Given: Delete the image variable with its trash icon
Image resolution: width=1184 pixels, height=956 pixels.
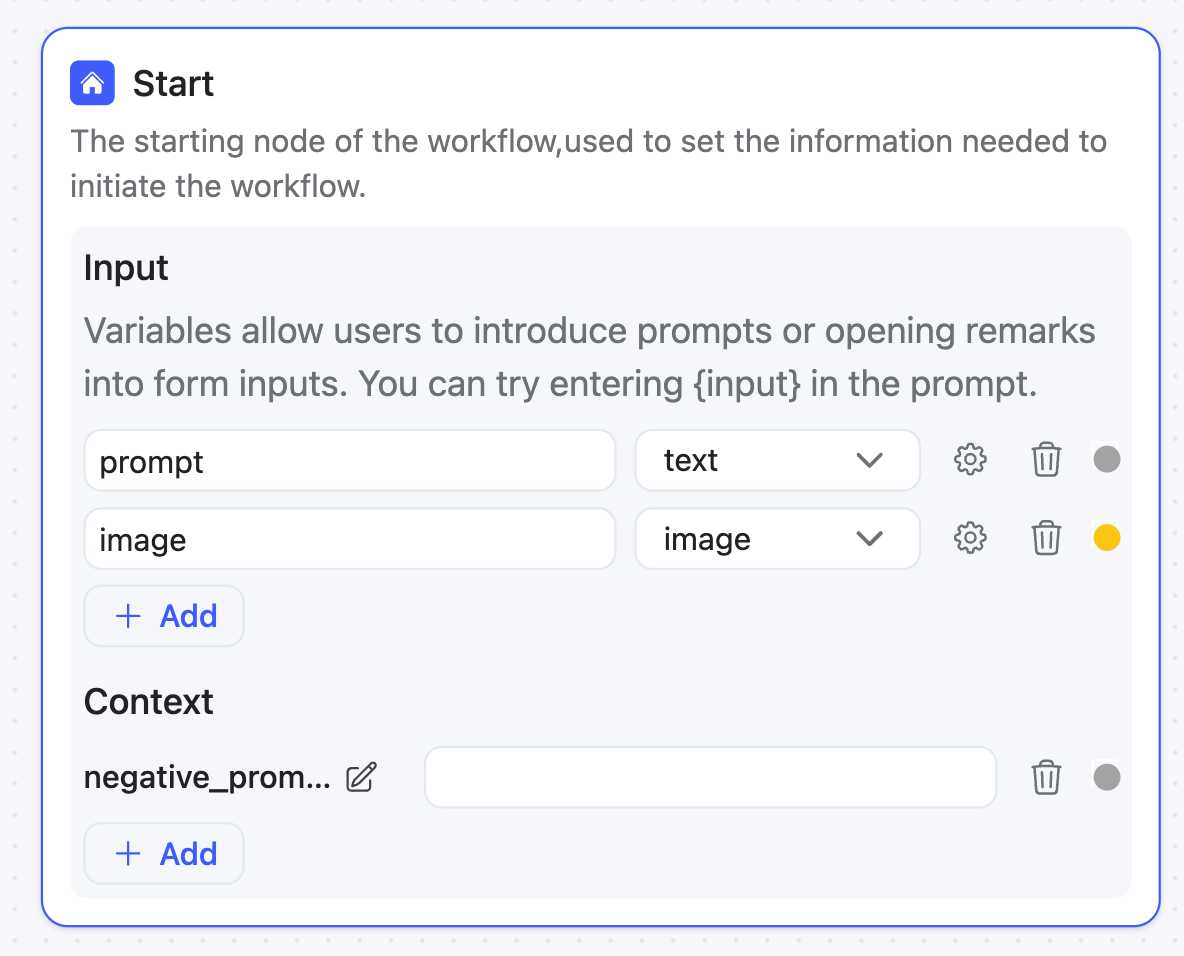Looking at the screenshot, I should [x=1046, y=539].
